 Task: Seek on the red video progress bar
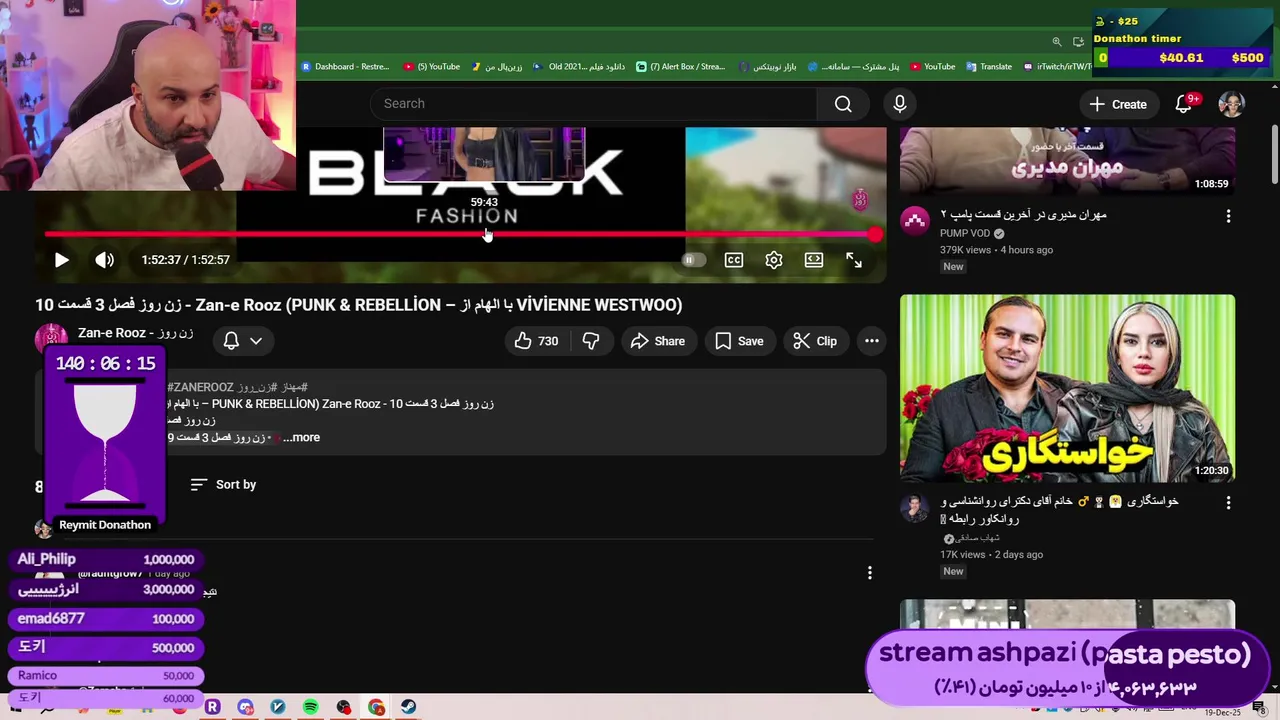coord(460,235)
